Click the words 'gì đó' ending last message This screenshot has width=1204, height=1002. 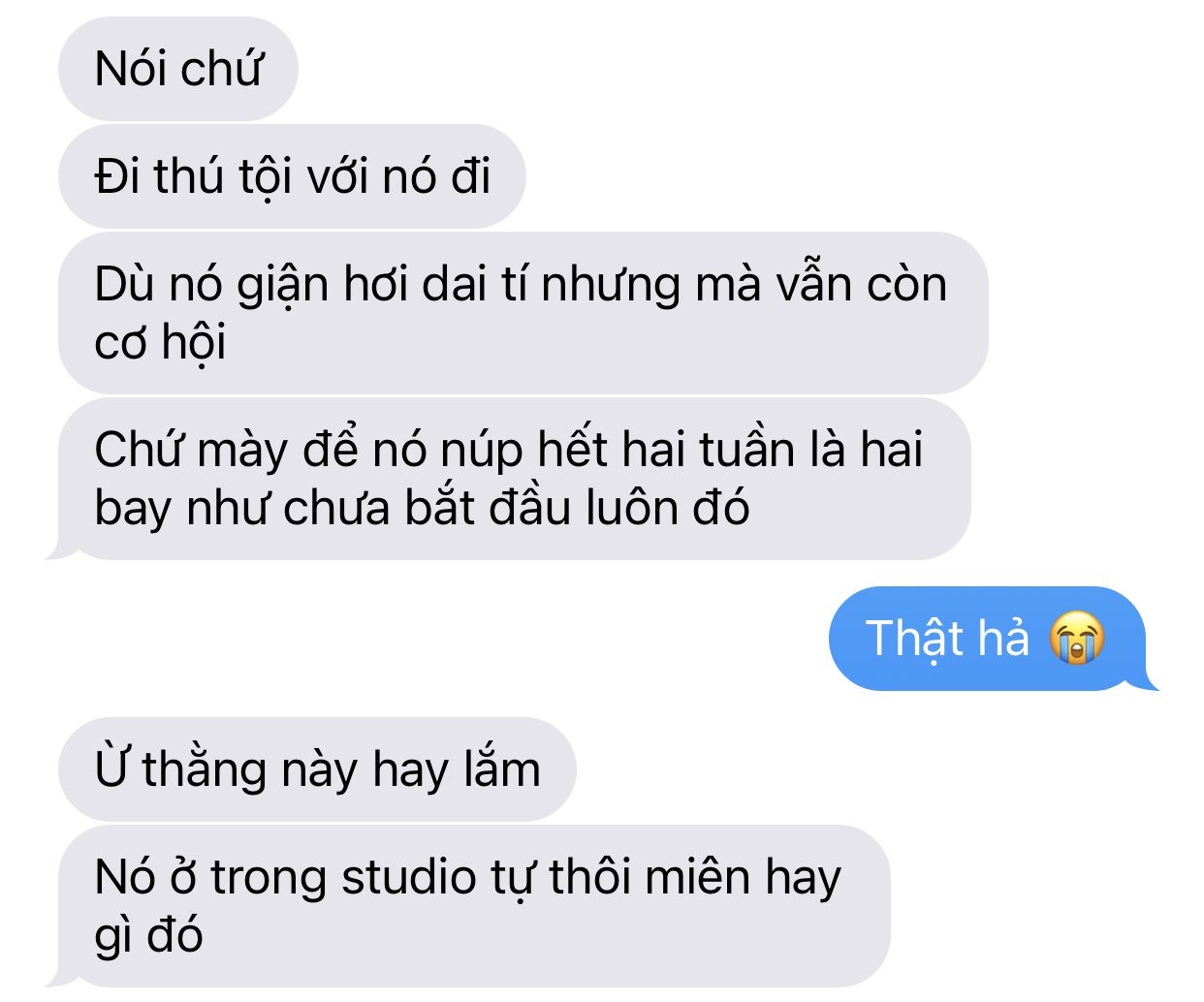click(x=148, y=937)
